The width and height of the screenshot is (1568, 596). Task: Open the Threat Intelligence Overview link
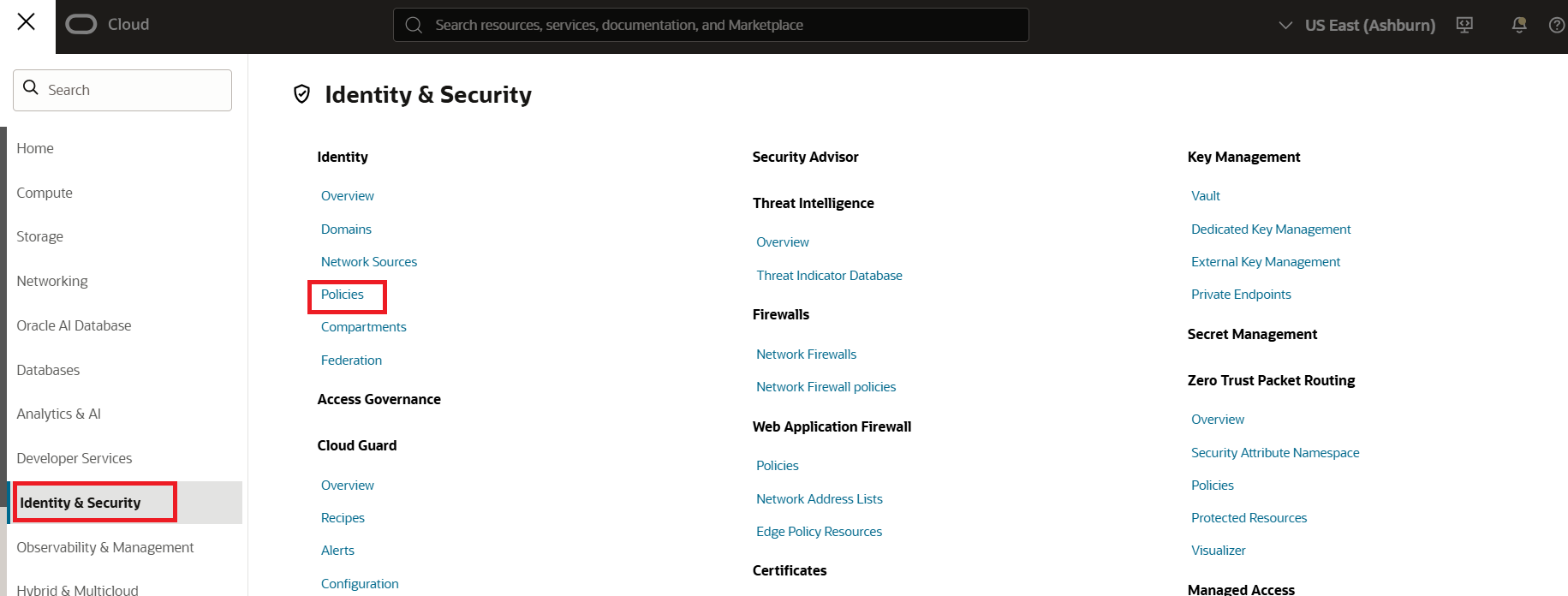click(x=783, y=242)
